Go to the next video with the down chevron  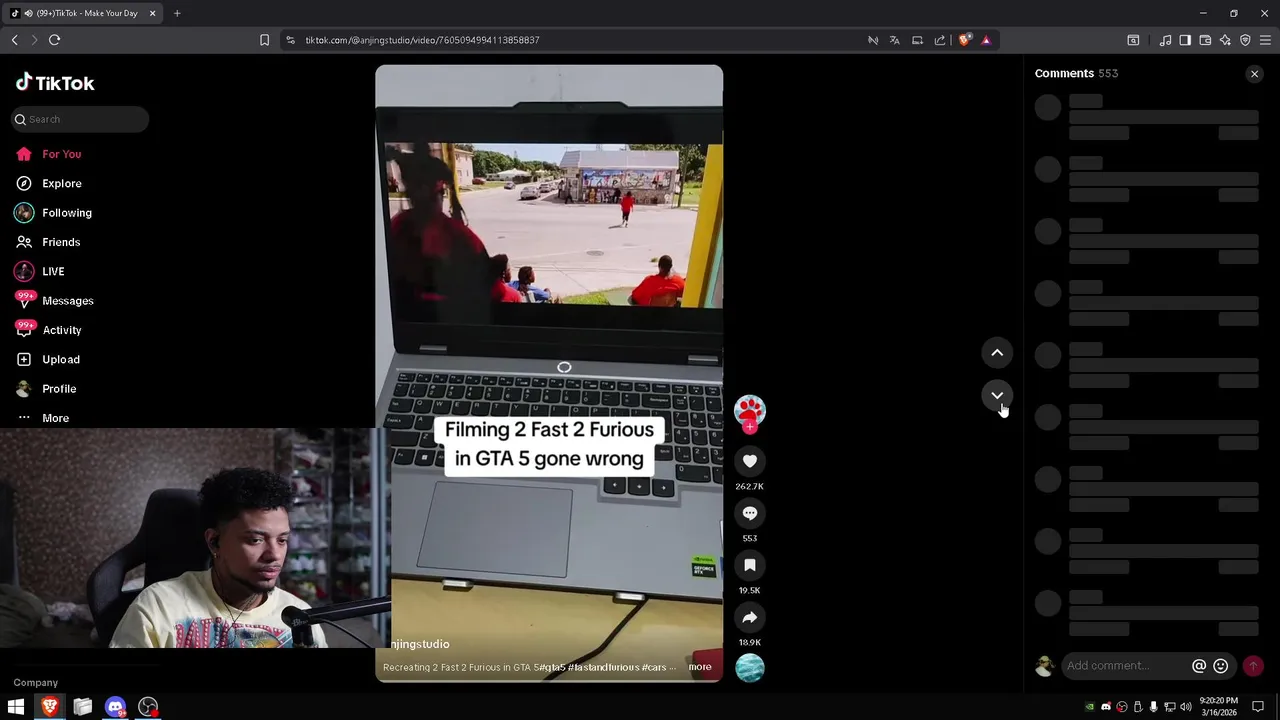point(997,396)
